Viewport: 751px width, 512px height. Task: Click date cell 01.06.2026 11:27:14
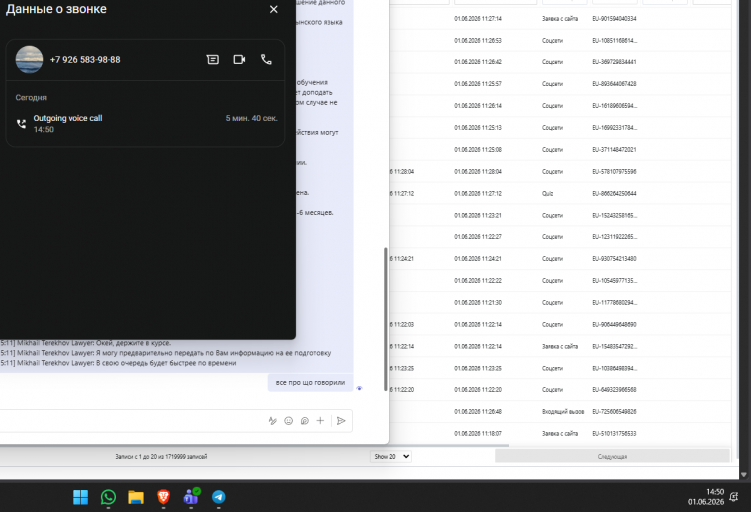(x=478, y=19)
